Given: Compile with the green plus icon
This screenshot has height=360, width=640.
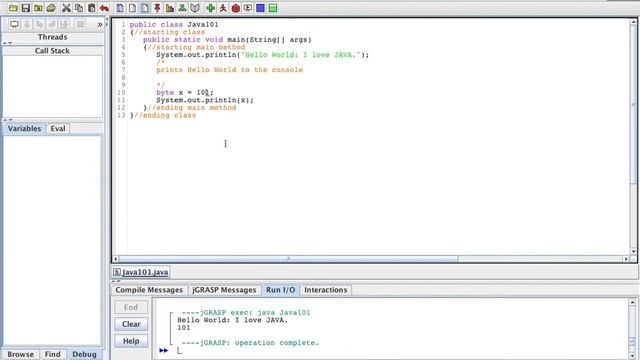Looking at the screenshot, I should [x=211, y=8].
